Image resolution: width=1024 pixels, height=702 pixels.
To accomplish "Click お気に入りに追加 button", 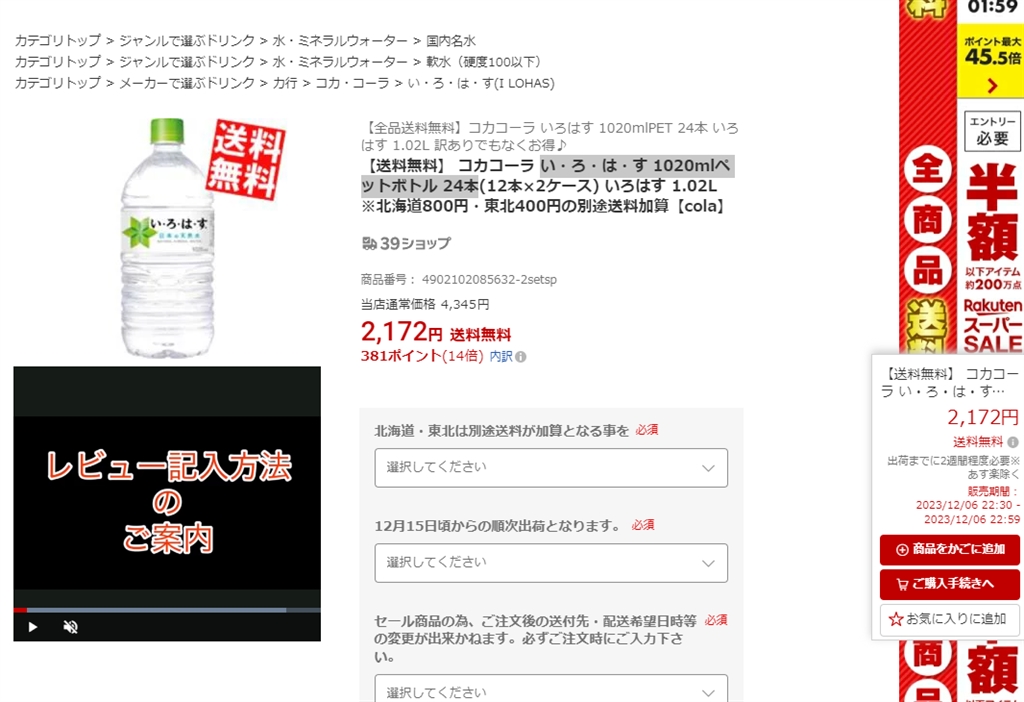I will coord(950,620).
